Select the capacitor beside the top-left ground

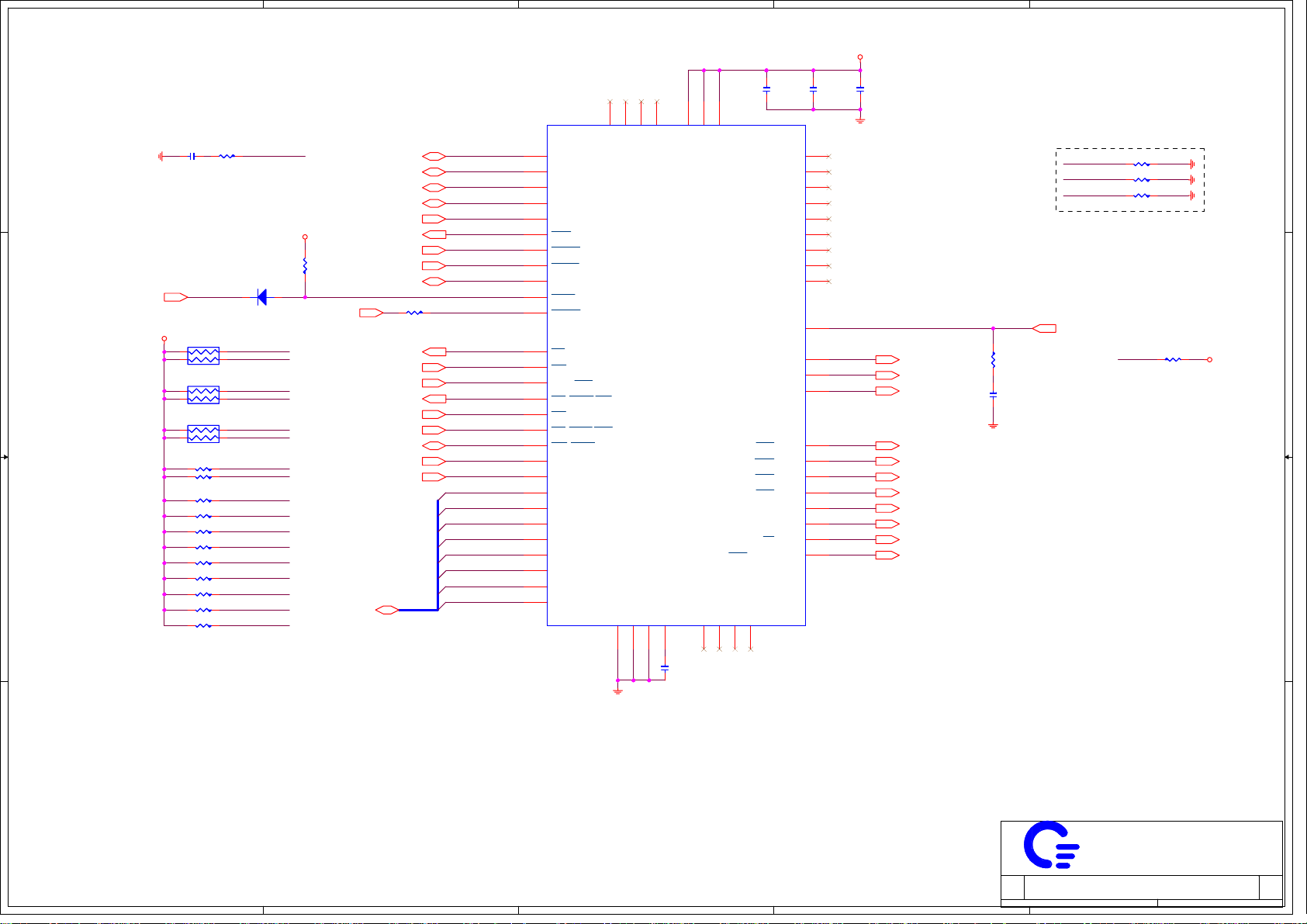(193, 156)
